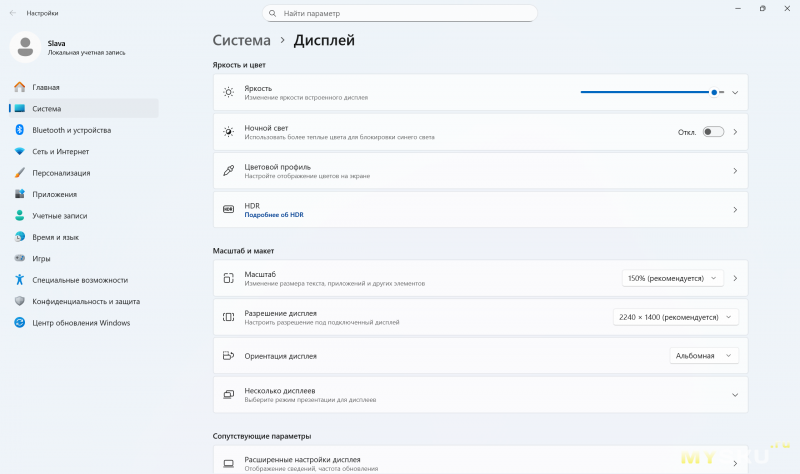This screenshot has width=800, height=474.
Task: Click the Центр обновления Windows icon
Action: (x=19, y=323)
